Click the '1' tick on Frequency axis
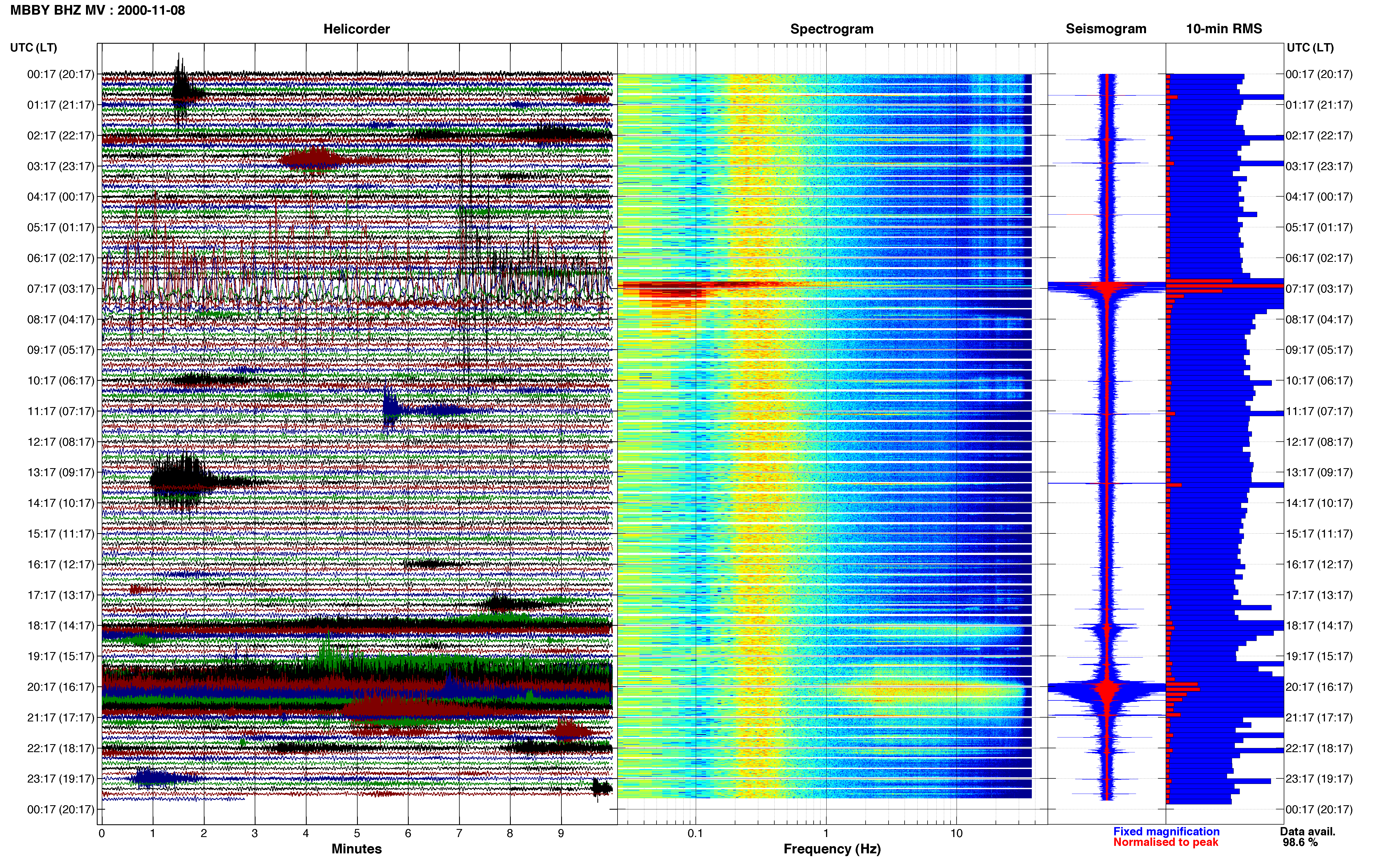 826,833
